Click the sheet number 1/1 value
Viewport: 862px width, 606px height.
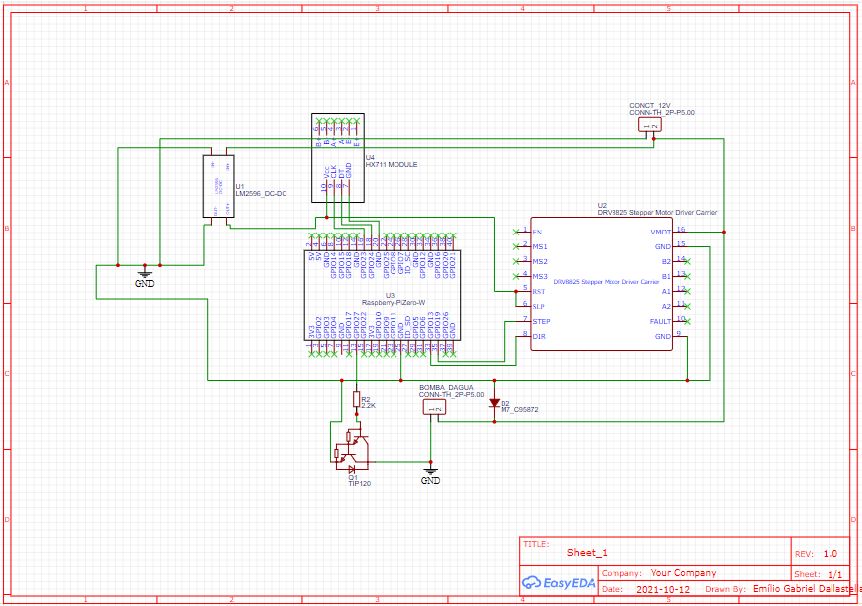pos(834,574)
